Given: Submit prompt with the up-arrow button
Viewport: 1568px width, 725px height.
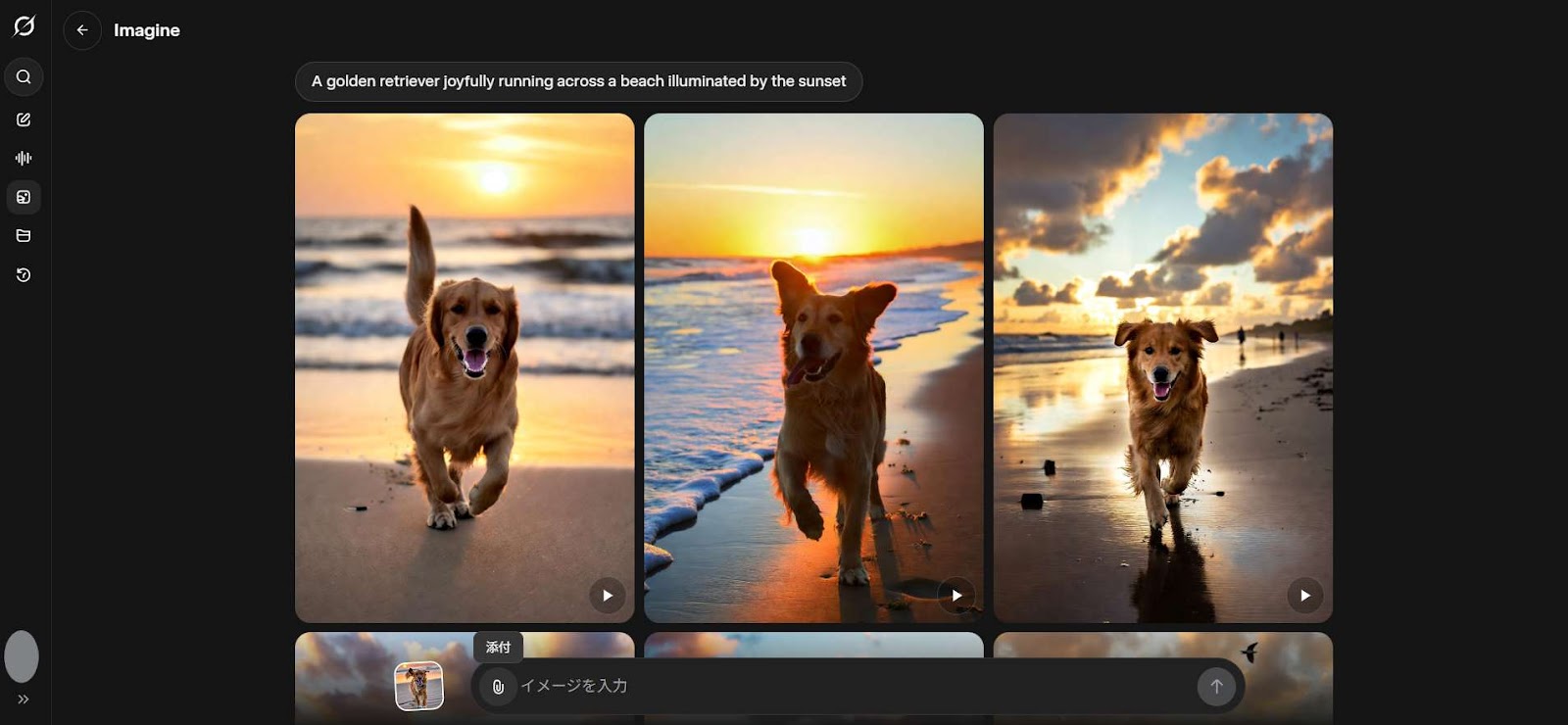Looking at the screenshot, I should (x=1216, y=687).
